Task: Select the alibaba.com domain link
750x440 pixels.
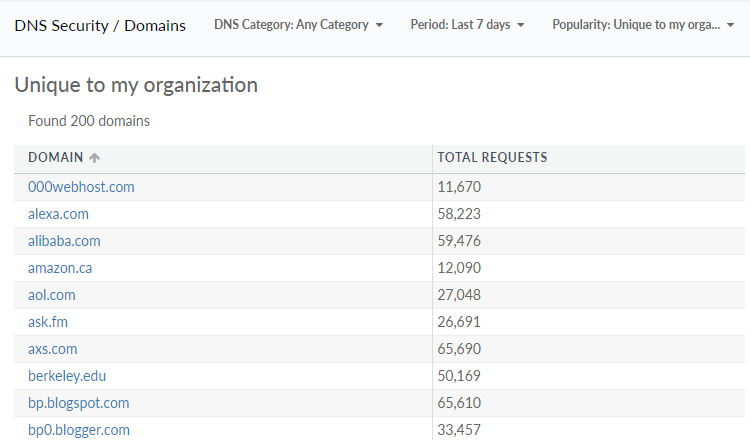Action: coord(64,241)
